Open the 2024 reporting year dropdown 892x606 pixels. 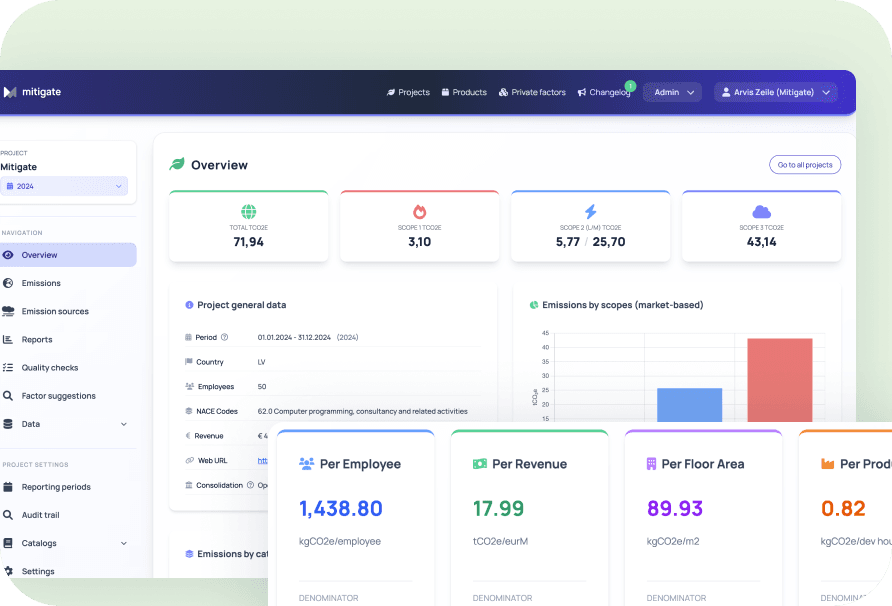click(x=64, y=186)
